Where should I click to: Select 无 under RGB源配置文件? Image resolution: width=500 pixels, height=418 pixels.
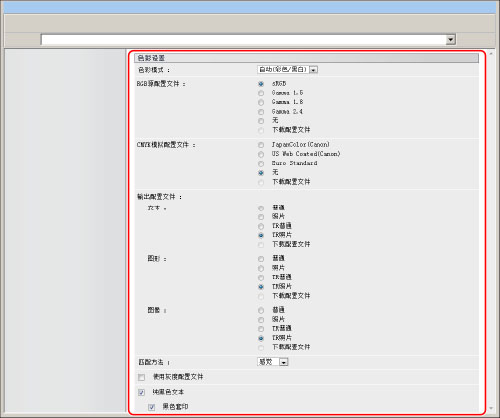click(x=261, y=121)
